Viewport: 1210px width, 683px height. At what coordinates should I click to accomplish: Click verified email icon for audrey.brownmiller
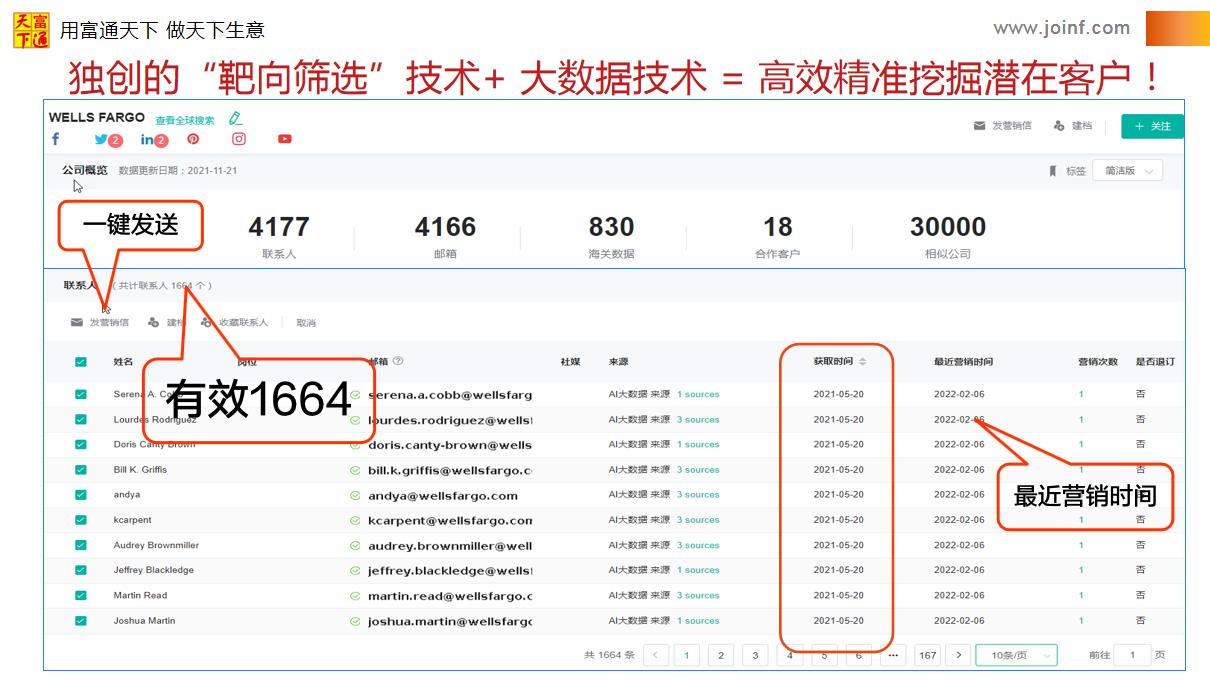pos(355,545)
